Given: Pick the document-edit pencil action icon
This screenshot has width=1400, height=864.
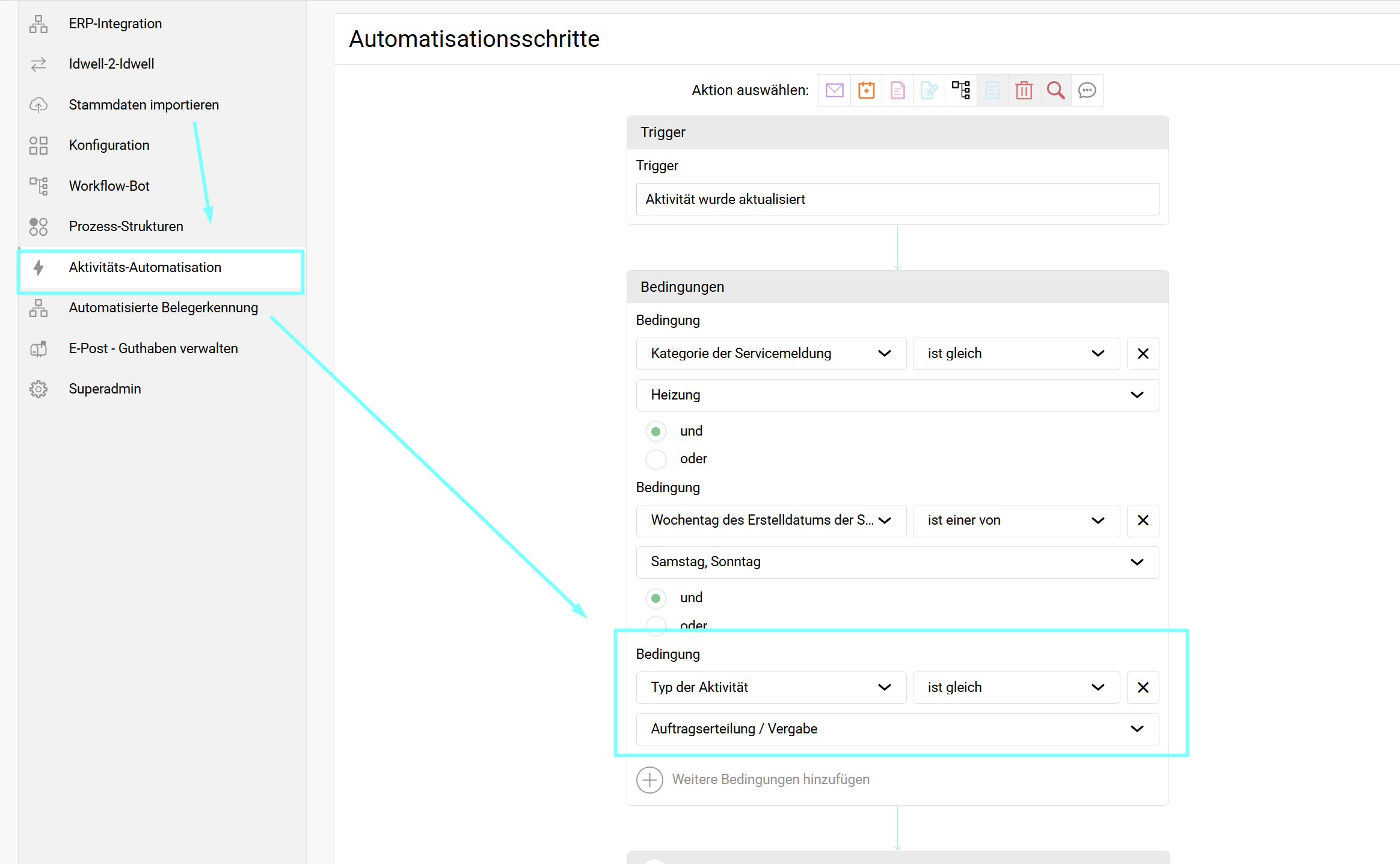Looking at the screenshot, I should point(929,90).
